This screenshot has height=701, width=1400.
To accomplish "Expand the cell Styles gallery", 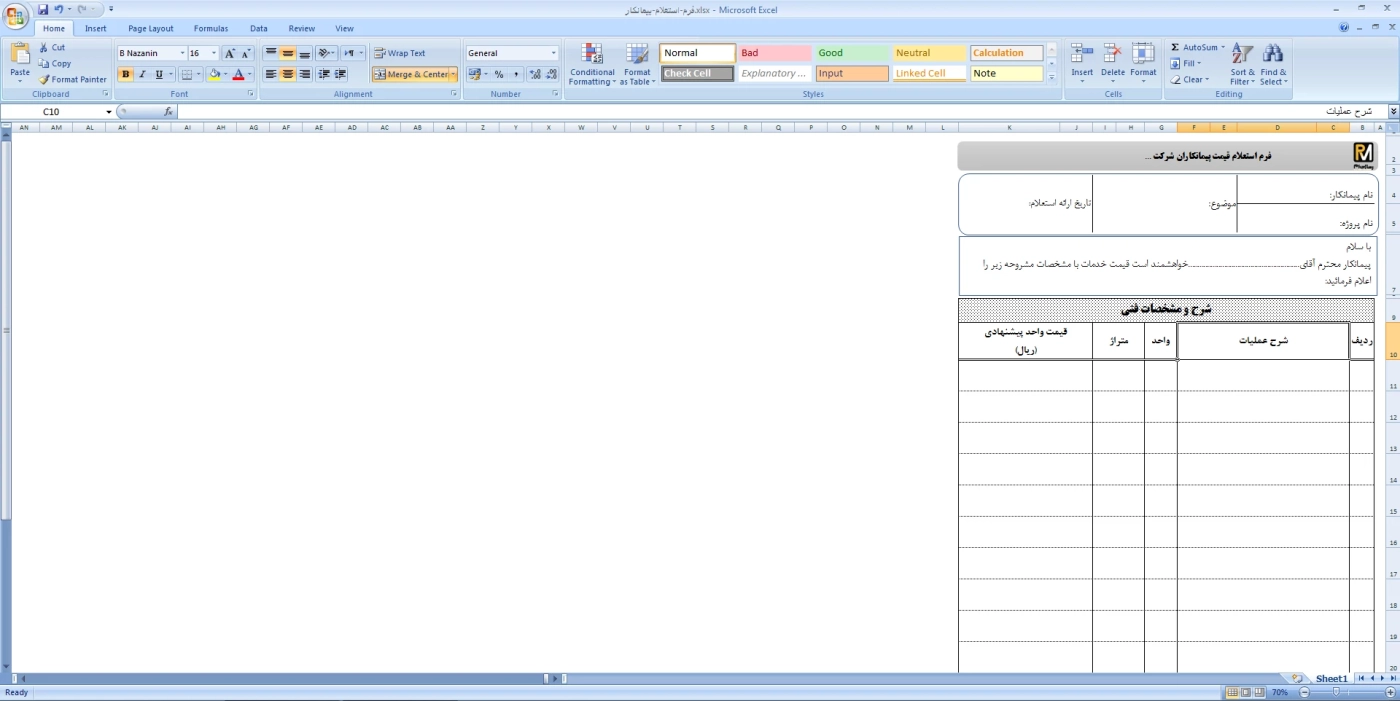I will [1051, 77].
